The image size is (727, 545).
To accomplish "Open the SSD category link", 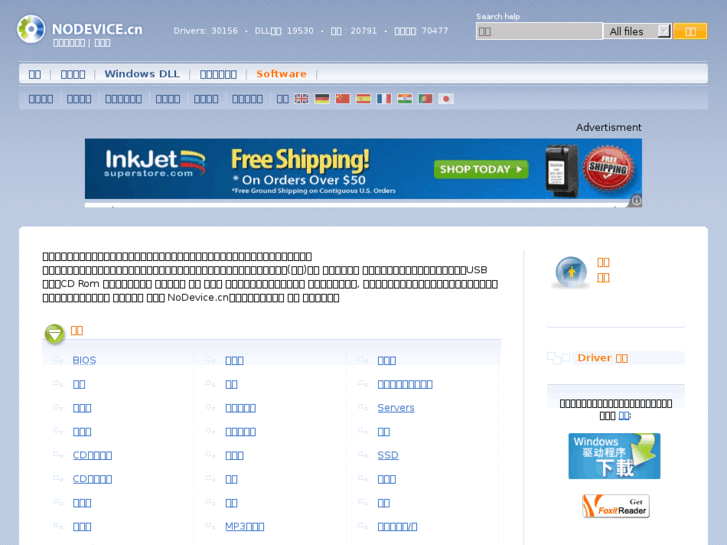I will pyautogui.click(x=388, y=455).
